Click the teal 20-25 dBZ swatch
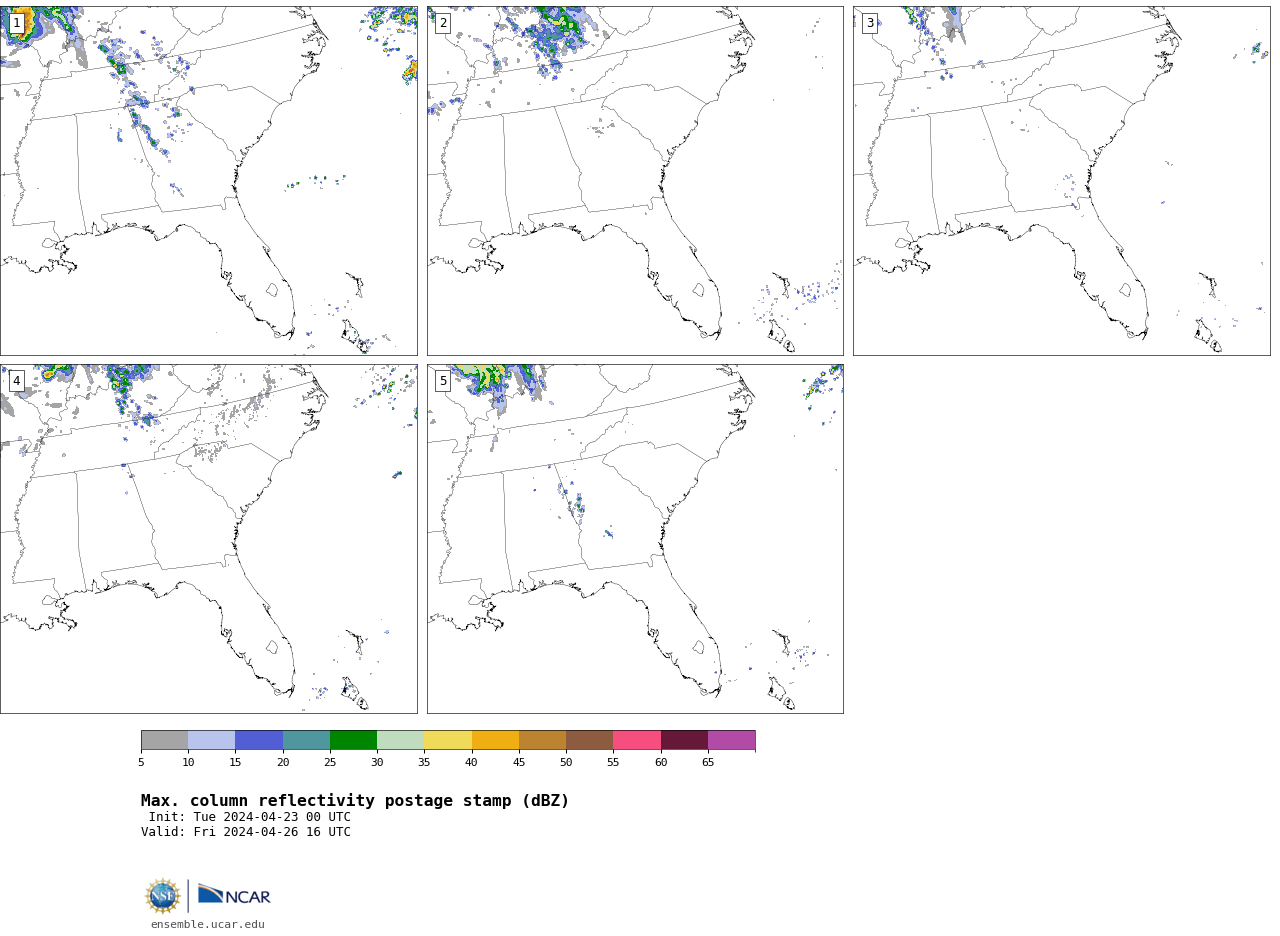The image size is (1280, 936). point(306,740)
